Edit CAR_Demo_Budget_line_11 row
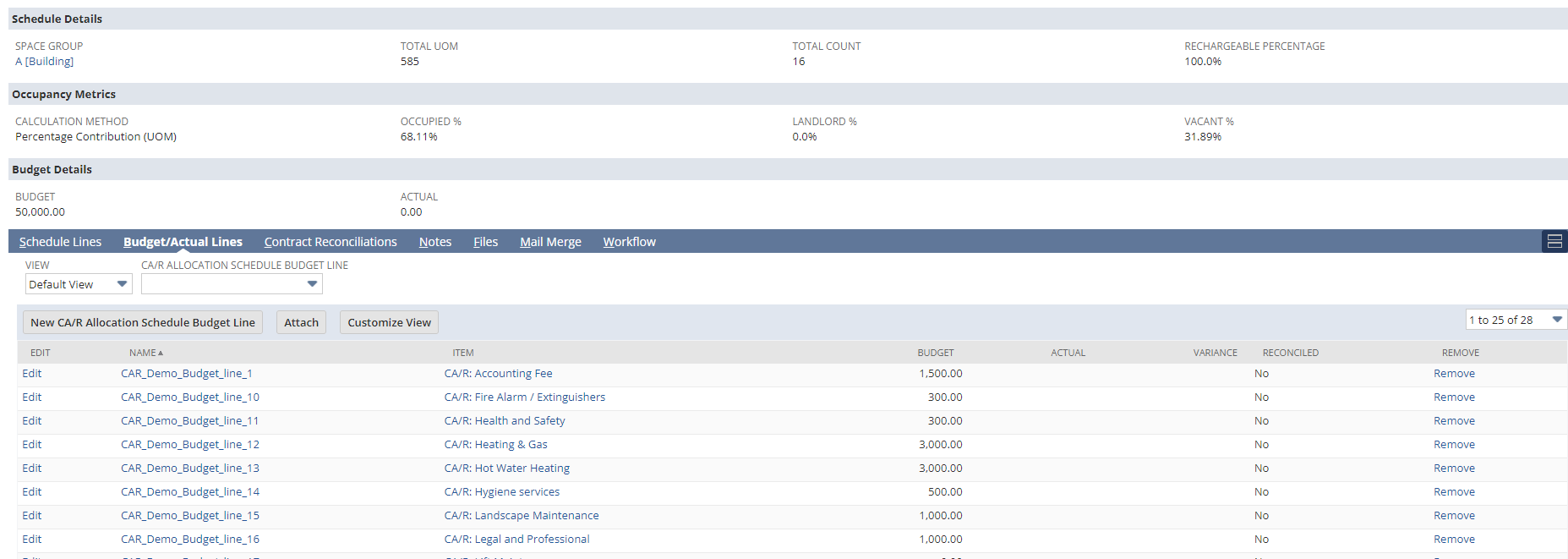 click(32, 420)
